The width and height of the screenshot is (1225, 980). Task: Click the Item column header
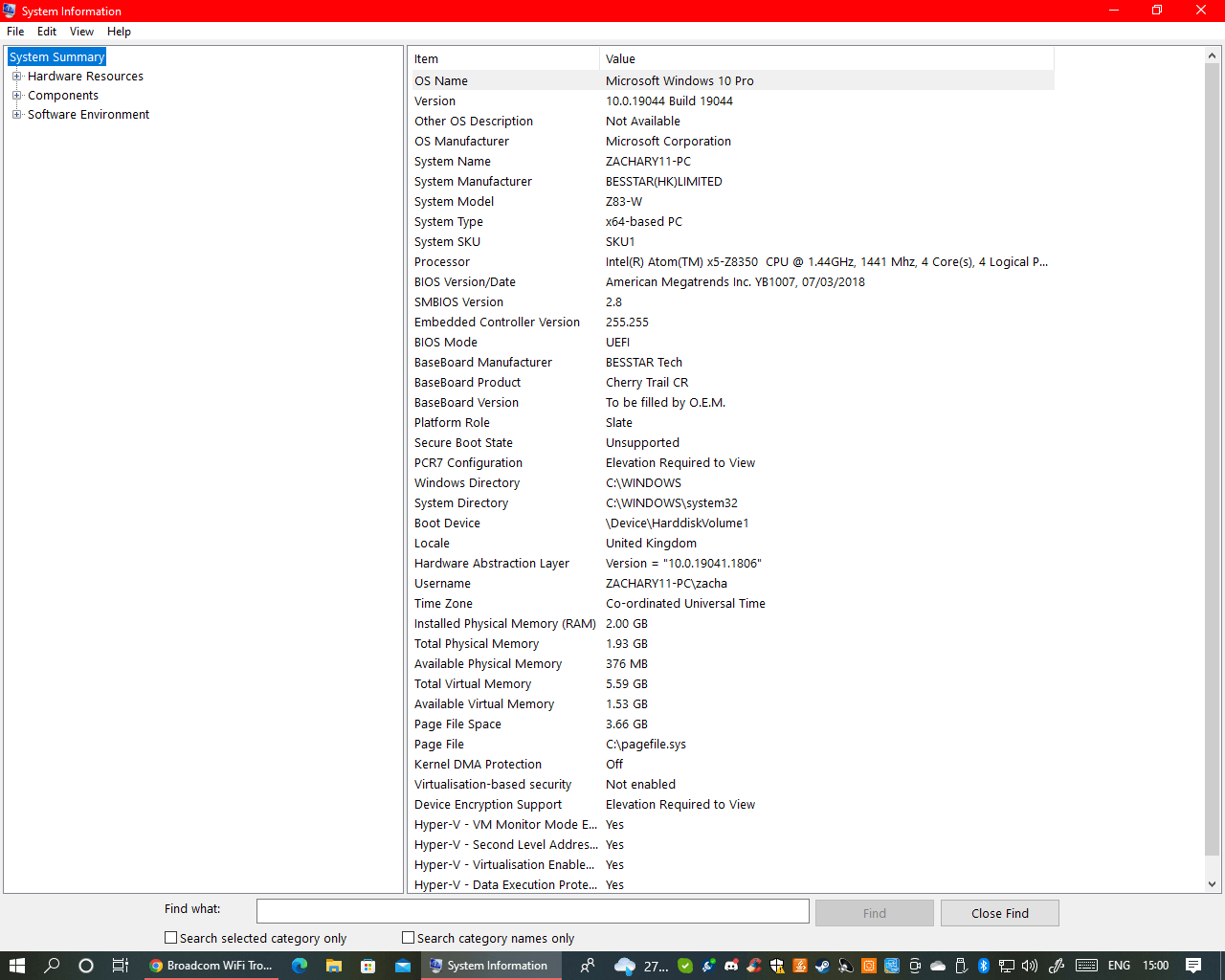pos(505,59)
